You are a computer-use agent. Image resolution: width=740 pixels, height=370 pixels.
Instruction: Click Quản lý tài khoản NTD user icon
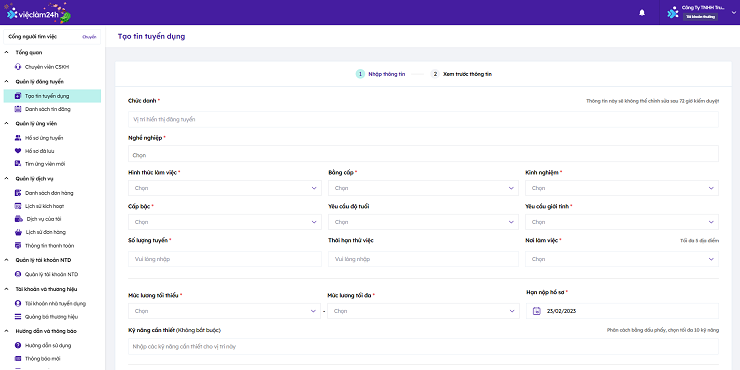(x=18, y=274)
